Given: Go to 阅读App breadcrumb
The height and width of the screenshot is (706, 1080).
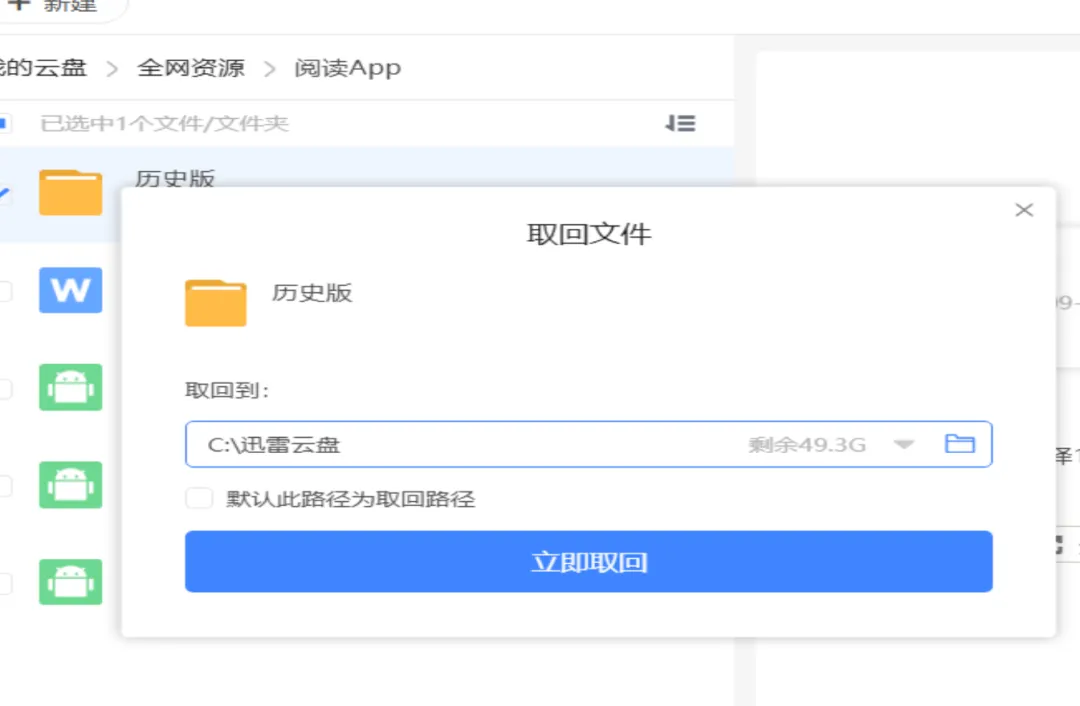Looking at the screenshot, I should pos(347,68).
